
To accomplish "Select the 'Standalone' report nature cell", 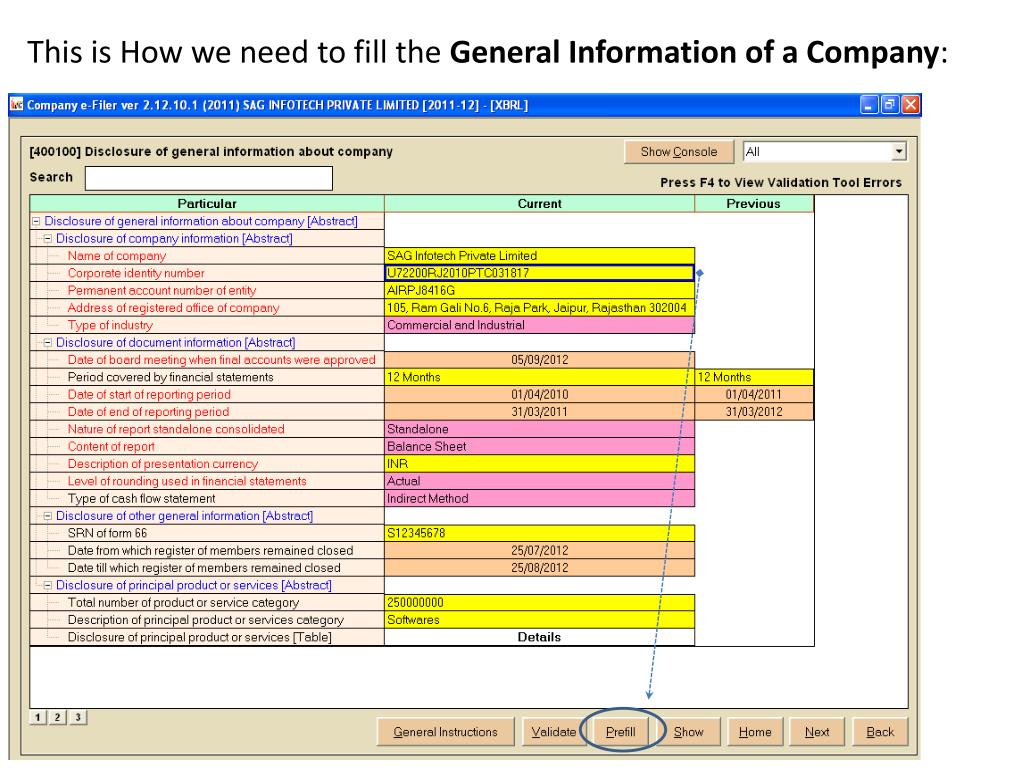I will tap(539, 429).
